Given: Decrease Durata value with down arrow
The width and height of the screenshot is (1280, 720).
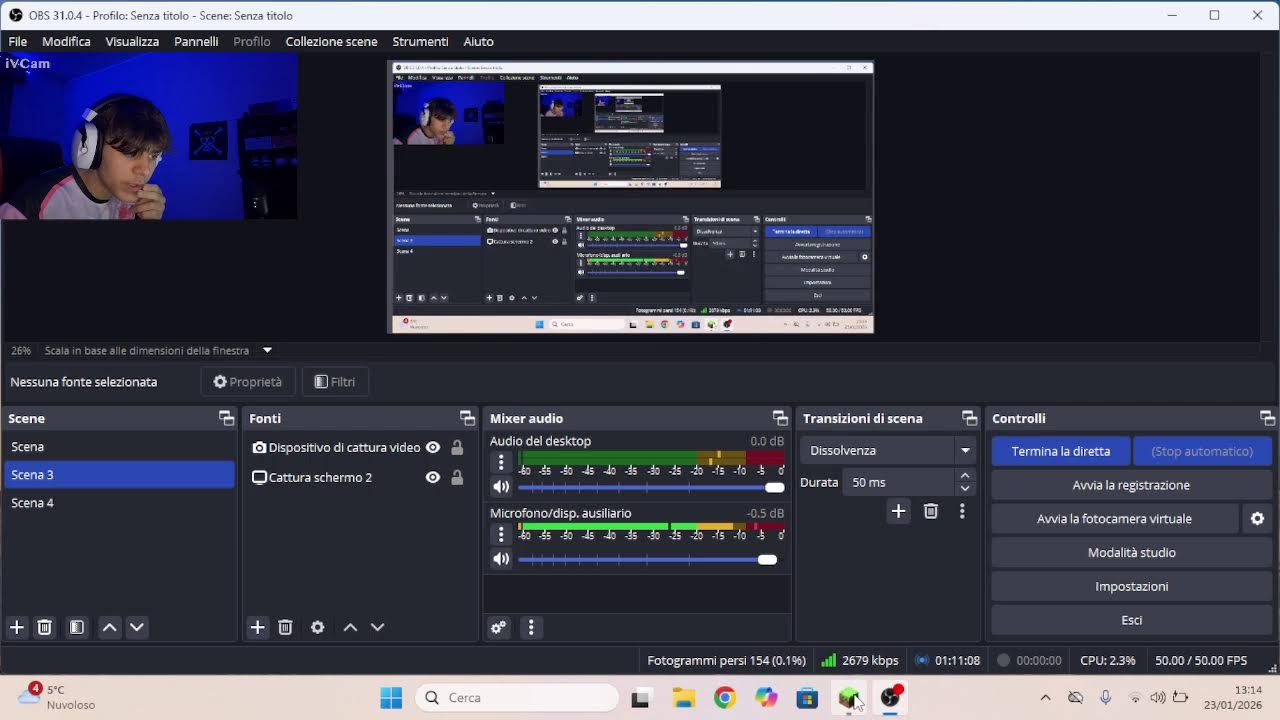Looking at the screenshot, I should 965,489.
